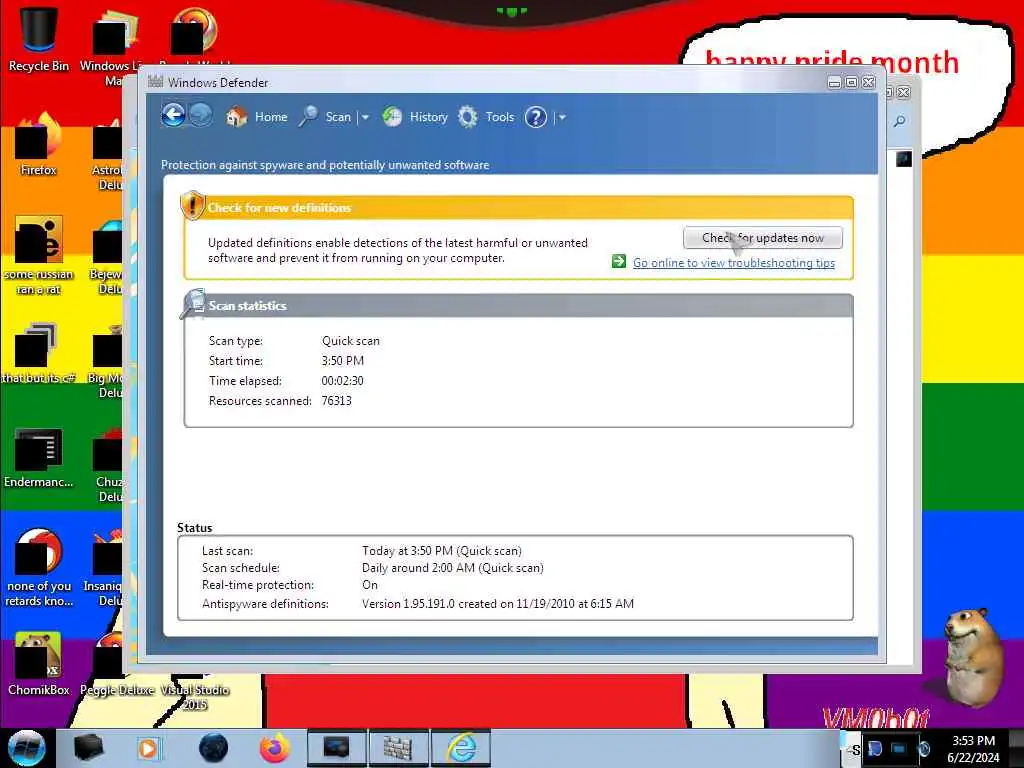Open the Home house icon

pos(236,117)
